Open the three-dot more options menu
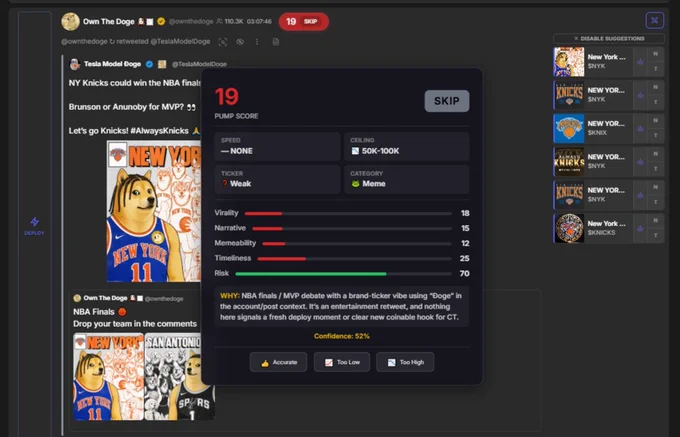This screenshot has height=437, width=680. pos(257,42)
